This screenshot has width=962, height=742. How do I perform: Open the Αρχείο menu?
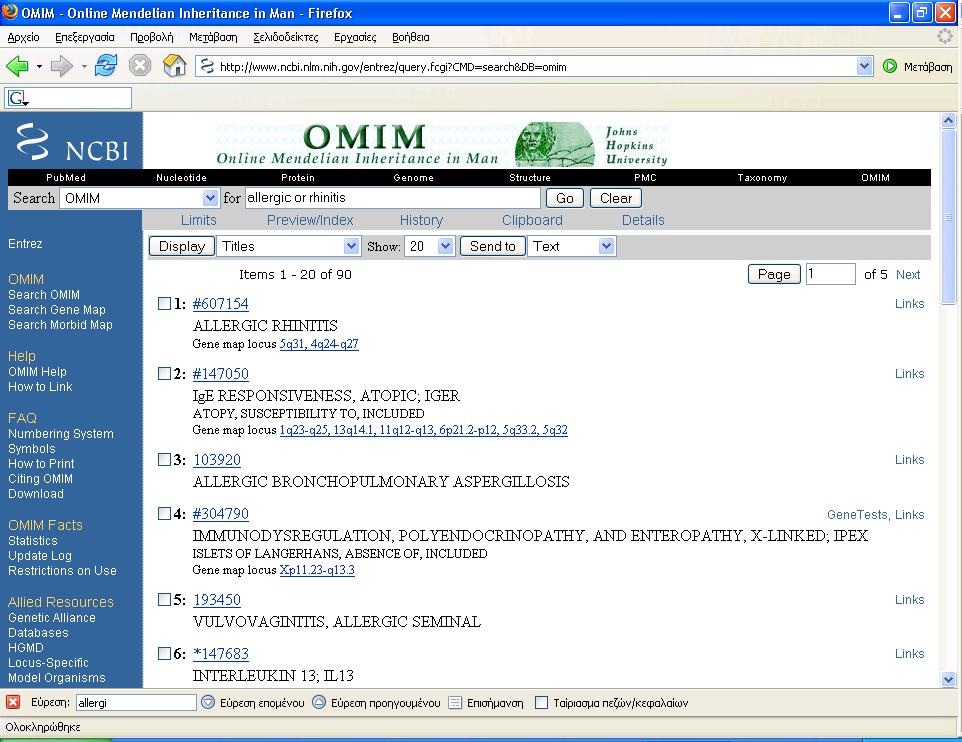pyautogui.click(x=23, y=37)
